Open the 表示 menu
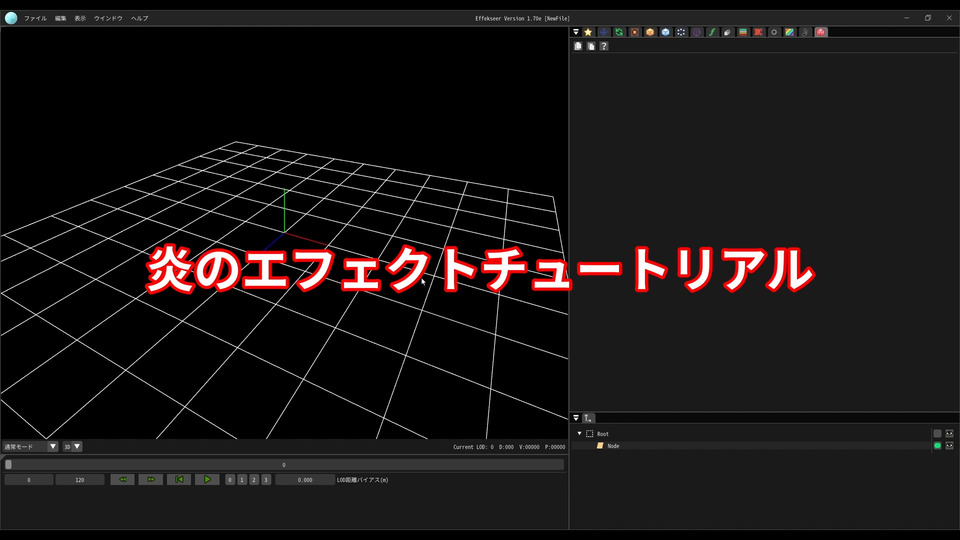The width and height of the screenshot is (960, 540). click(x=80, y=18)
